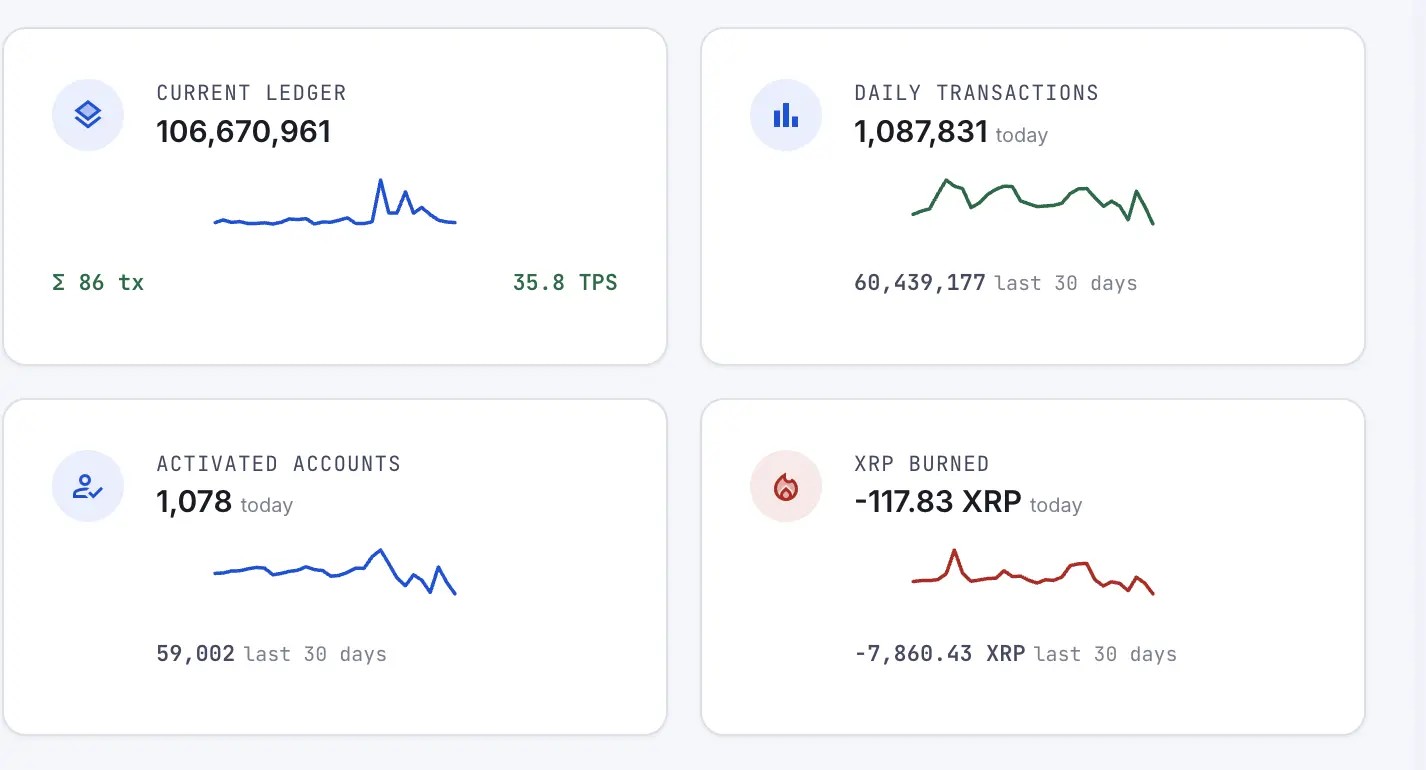
Task: Click the 59,002 last 30 days total
Action: click(x=272, y=654)
